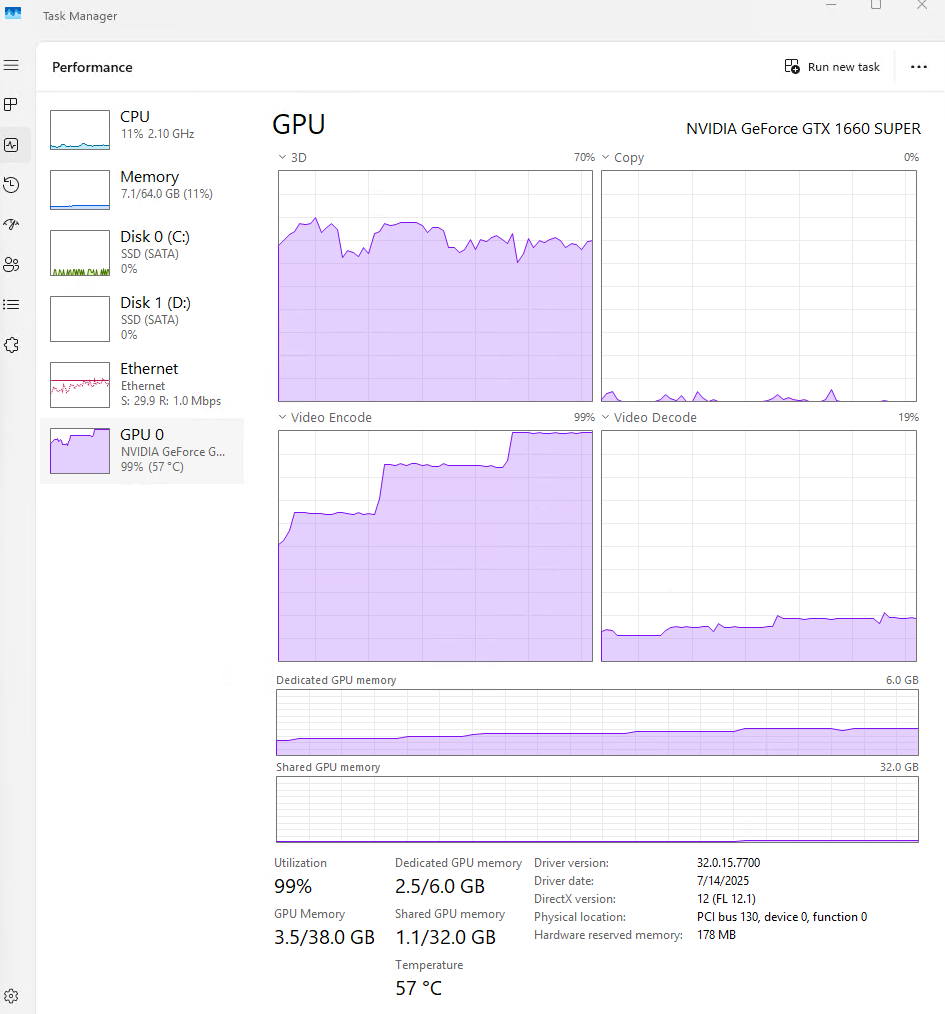Click the Video Encode graph
Image resolution: width=945 pixels, height=1014 pixels.
tap(435, 546)
